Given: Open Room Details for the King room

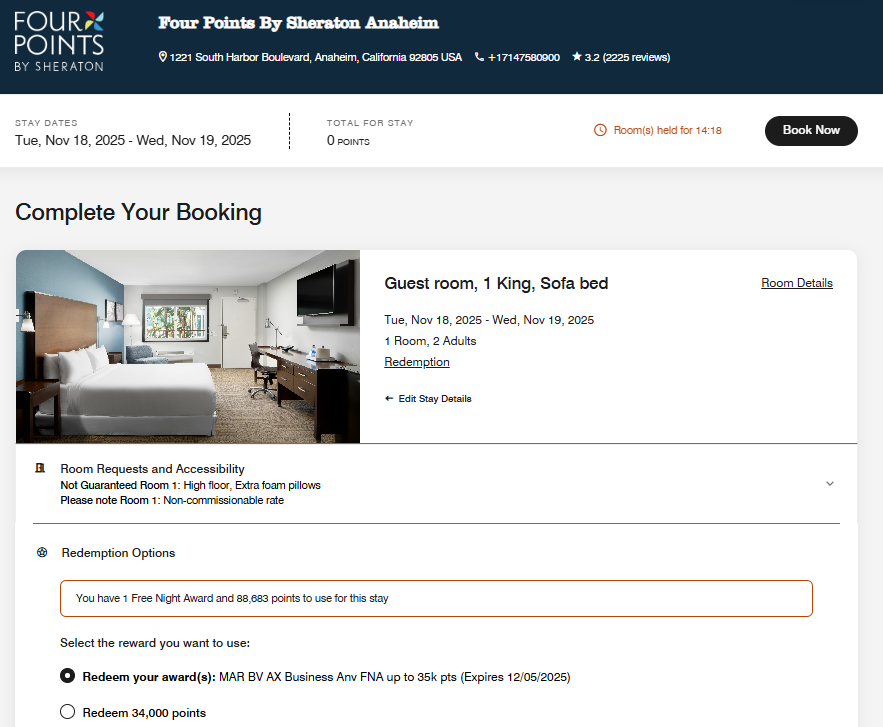Looking at the screenshot, I should click(797, 283).
